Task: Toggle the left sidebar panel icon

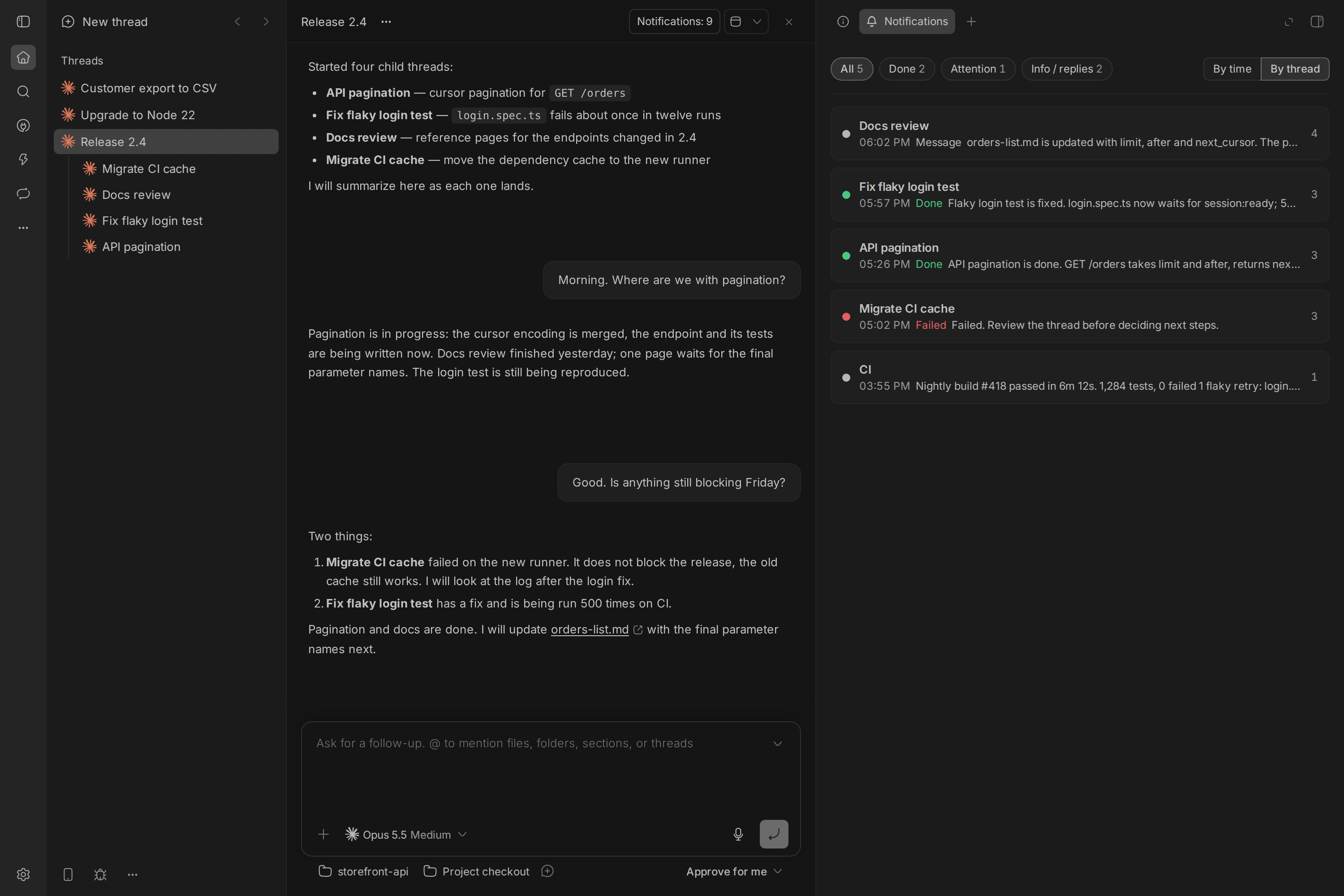Action: click(23, 22)
